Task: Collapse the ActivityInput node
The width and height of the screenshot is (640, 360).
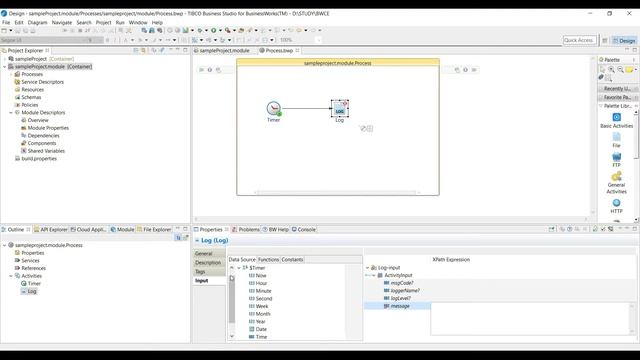Action: click(x=373, y=276)
